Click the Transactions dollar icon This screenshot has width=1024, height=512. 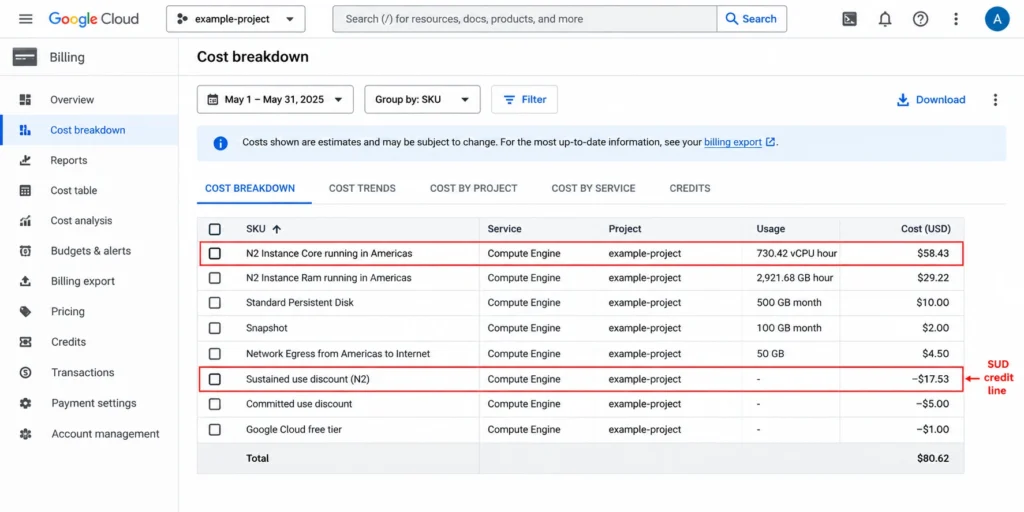click(x=25, y=373)
